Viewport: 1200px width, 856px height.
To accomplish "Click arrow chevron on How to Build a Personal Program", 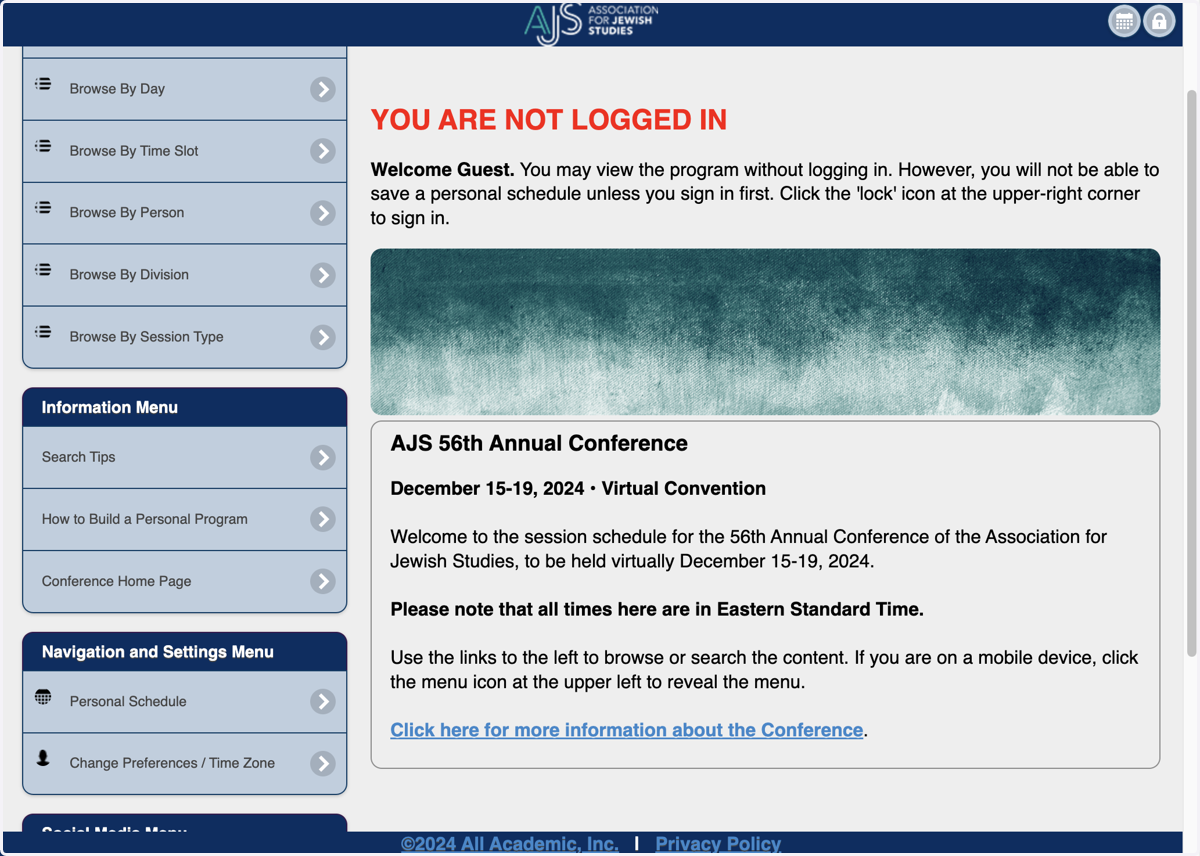I will (322, 519).
